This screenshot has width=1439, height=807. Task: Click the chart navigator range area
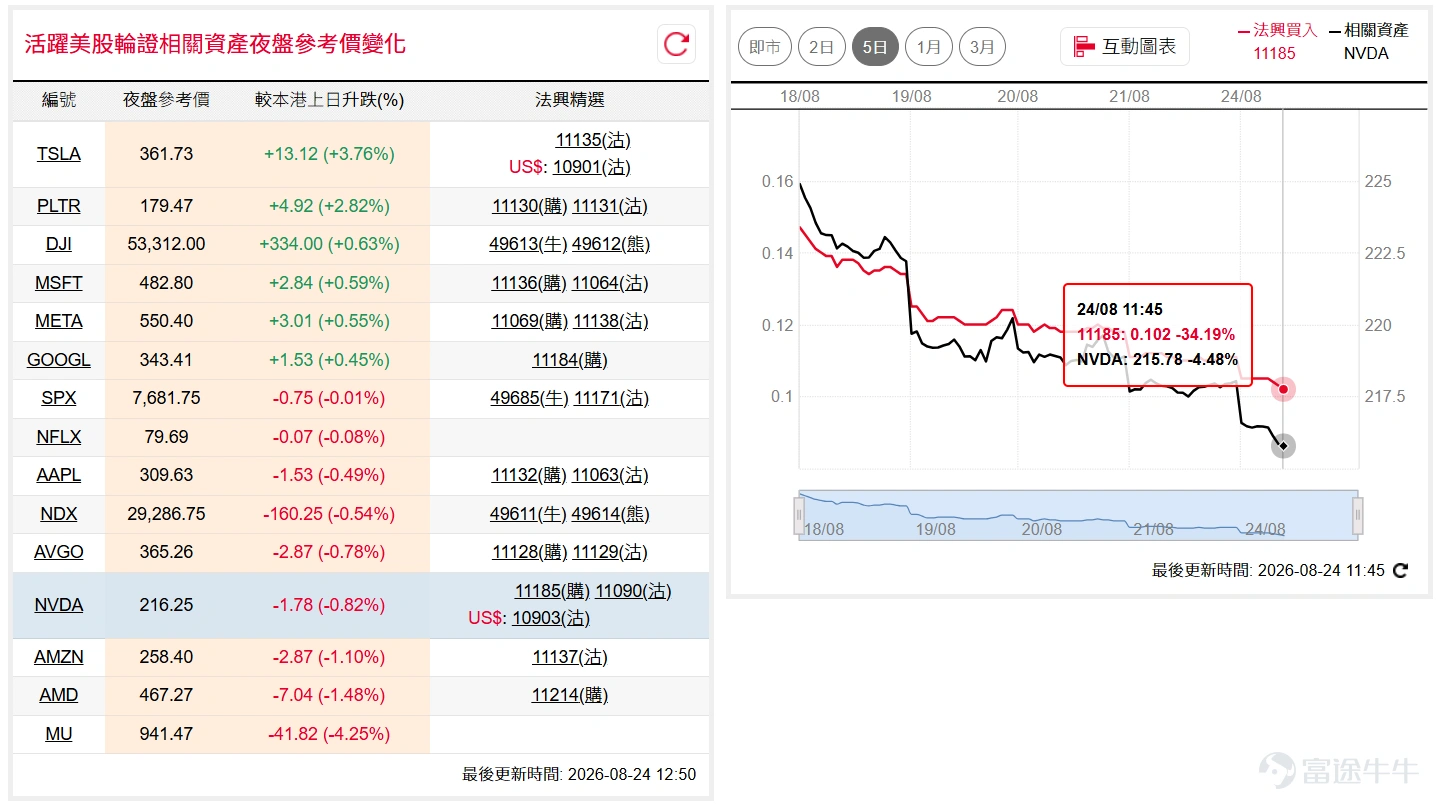[x=1078, y=515]
